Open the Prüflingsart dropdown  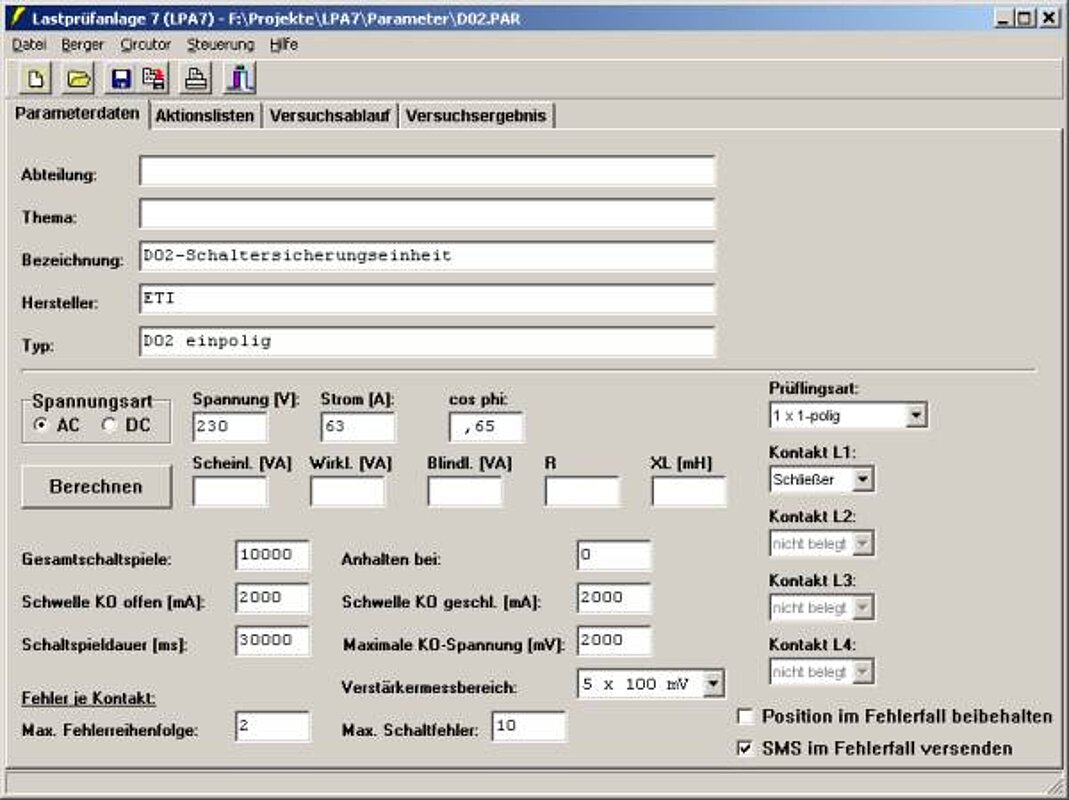[916, 415]
